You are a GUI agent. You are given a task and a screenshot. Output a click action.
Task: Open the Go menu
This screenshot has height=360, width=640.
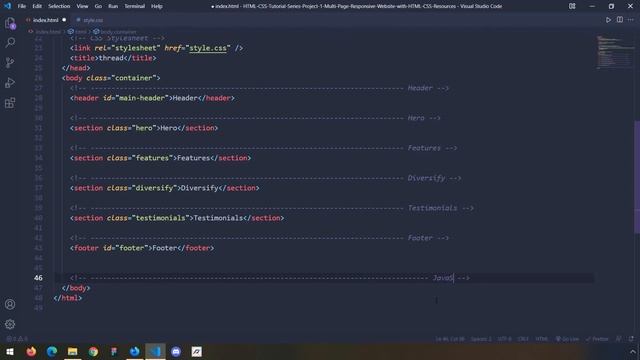(x=98, y=6)
